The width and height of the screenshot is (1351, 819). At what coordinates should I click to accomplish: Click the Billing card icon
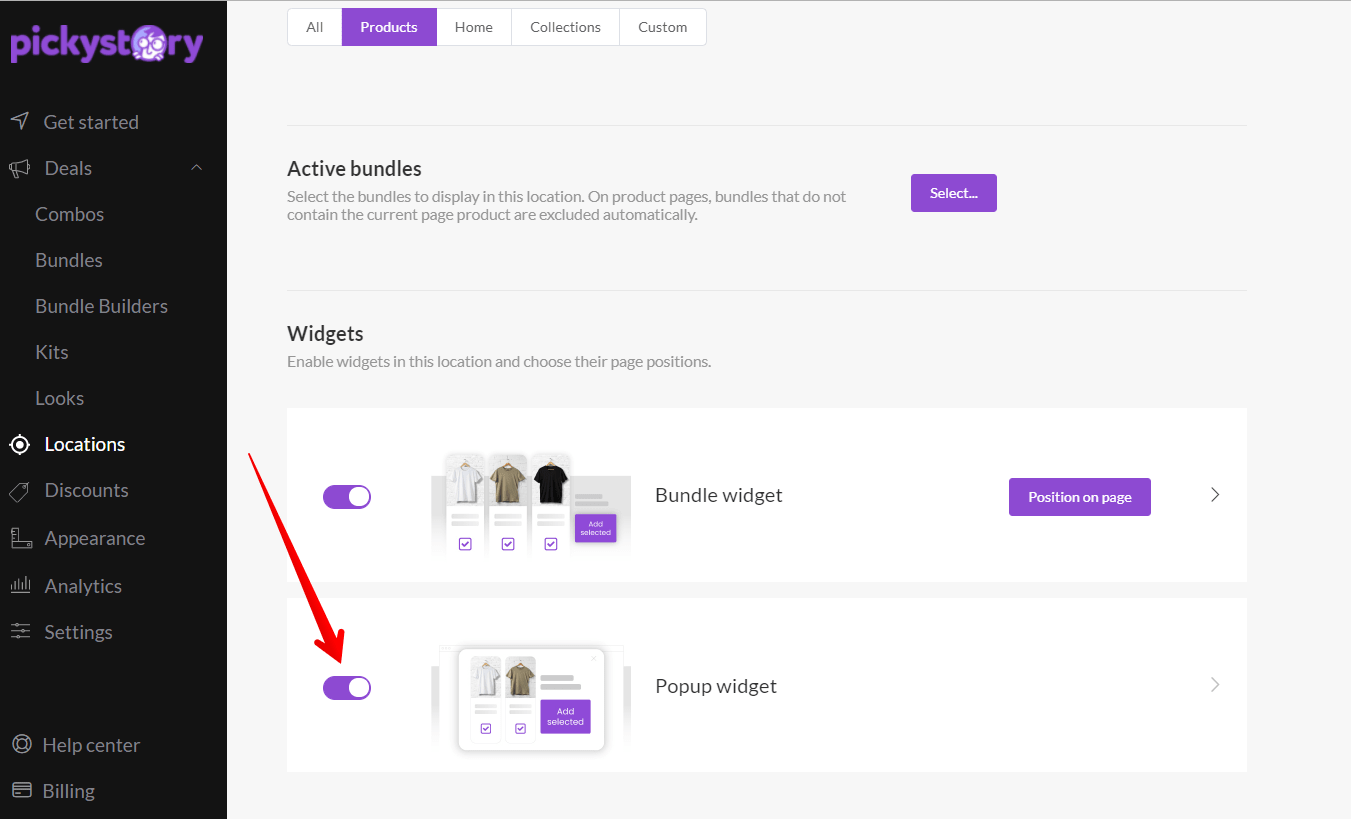pyautogui.click(x=21, y=791)
